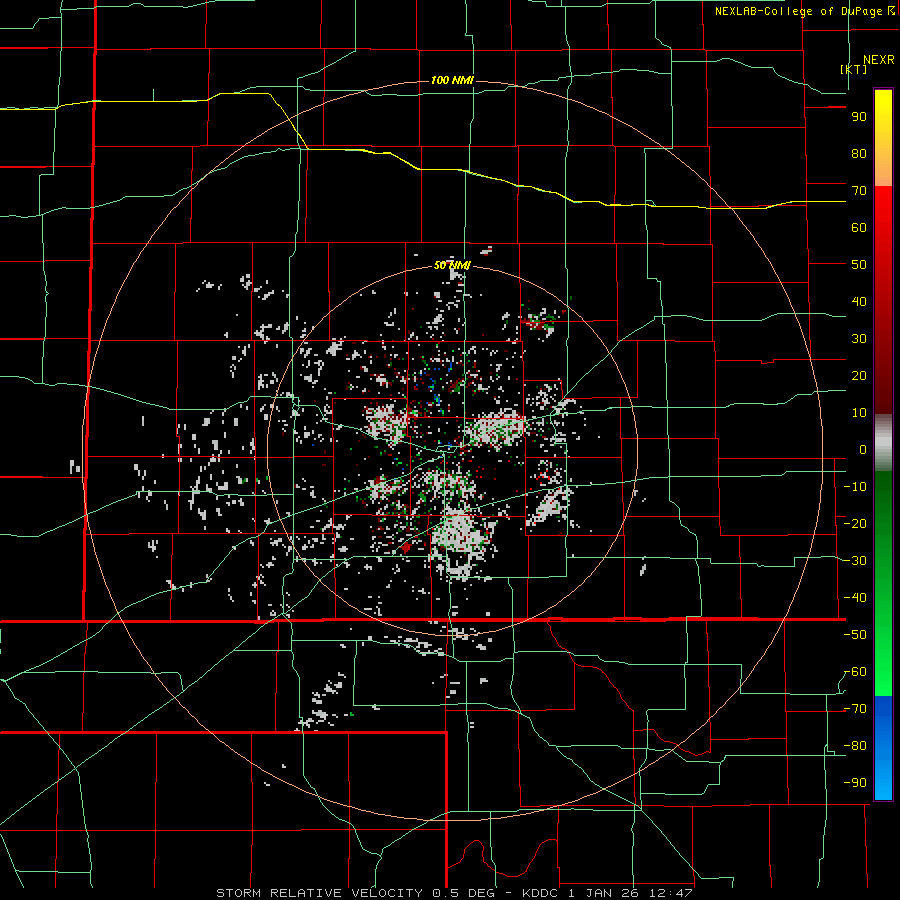Click the 0 value on velocity scale
The width and height of the screenshot is (900, 900).
[863, 450]
